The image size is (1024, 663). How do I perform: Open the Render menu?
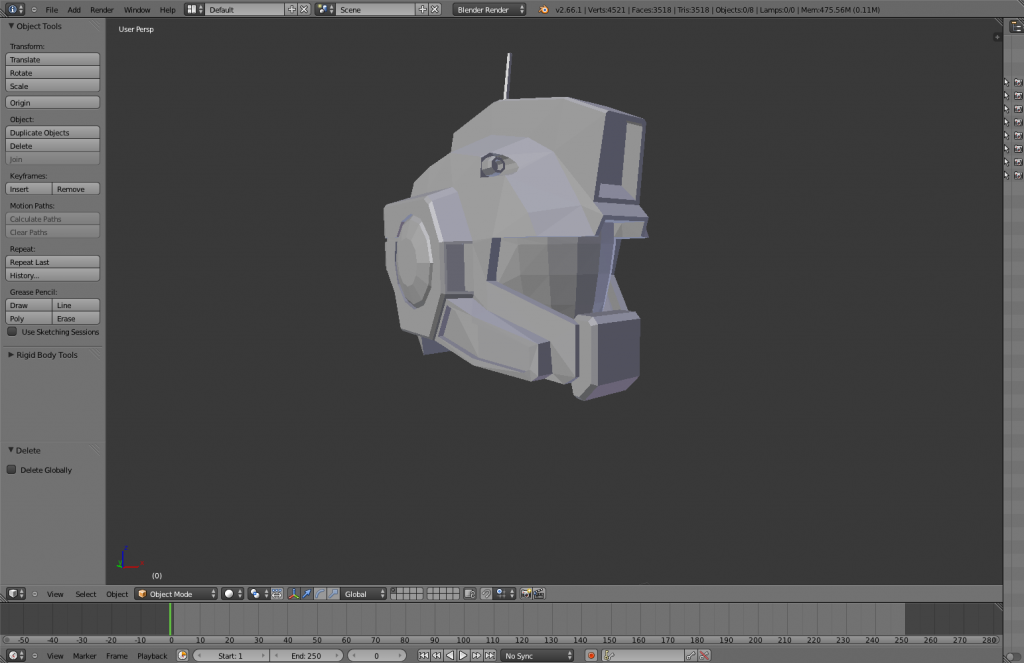[102, 10]
